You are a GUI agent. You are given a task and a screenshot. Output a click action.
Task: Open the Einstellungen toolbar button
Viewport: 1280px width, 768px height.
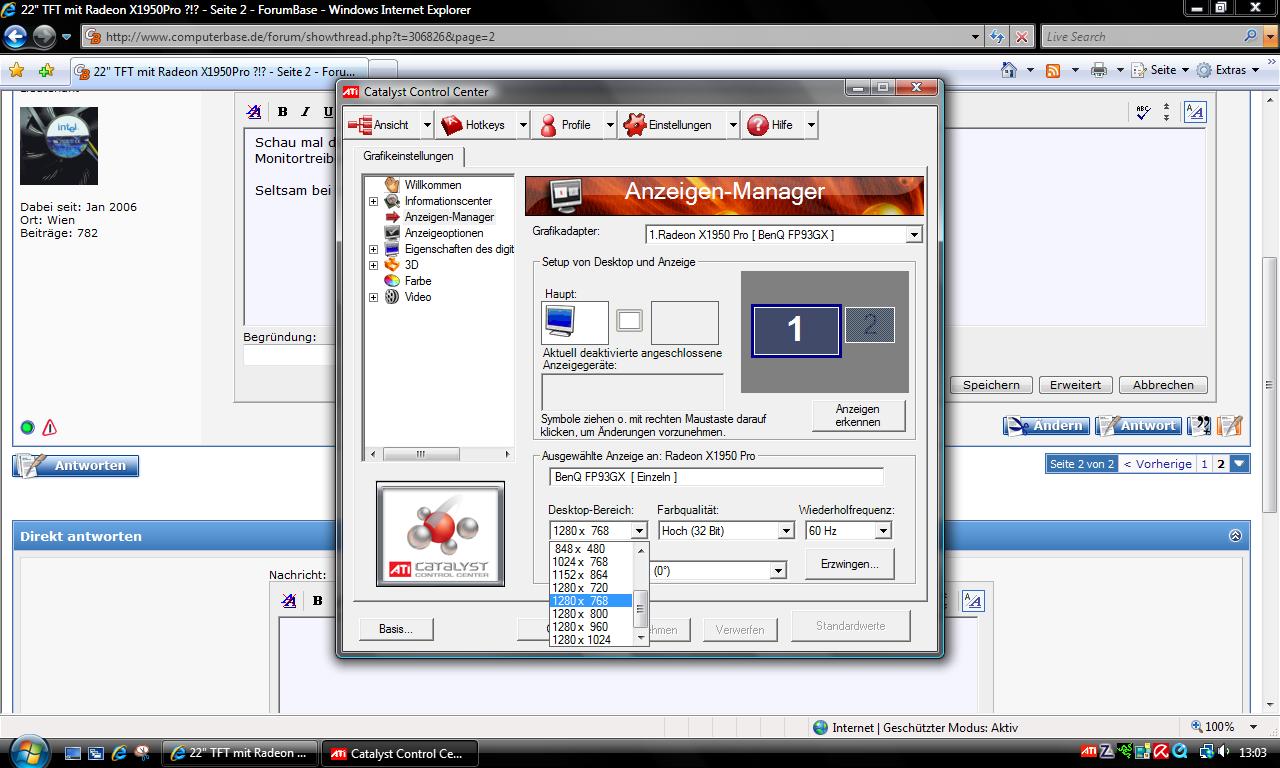point(670,125)
